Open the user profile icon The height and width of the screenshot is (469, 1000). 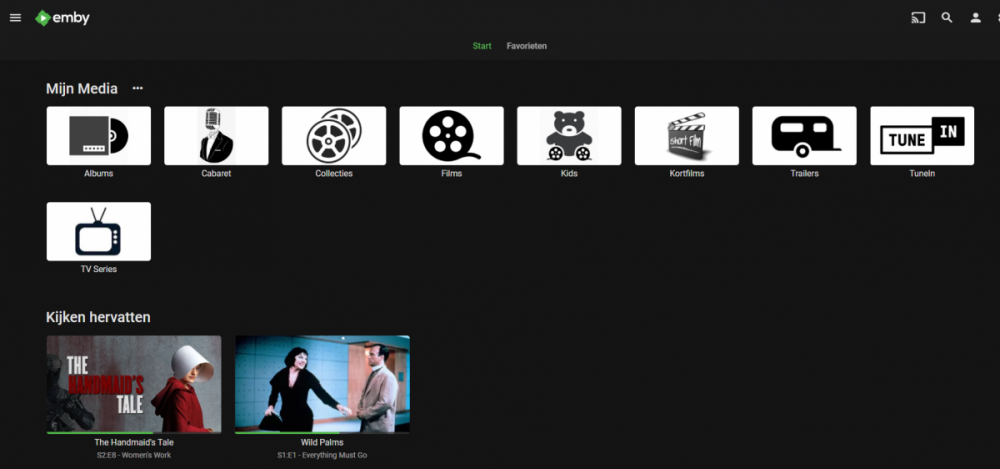976,18
